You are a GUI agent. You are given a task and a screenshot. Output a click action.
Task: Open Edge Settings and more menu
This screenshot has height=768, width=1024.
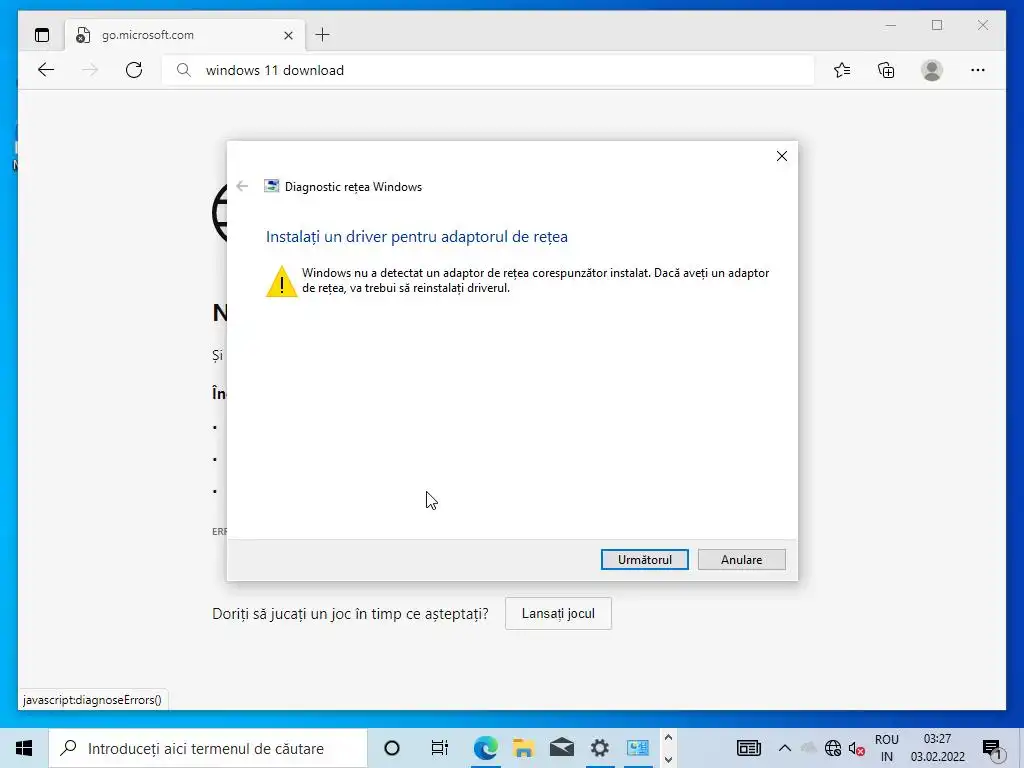978,70
